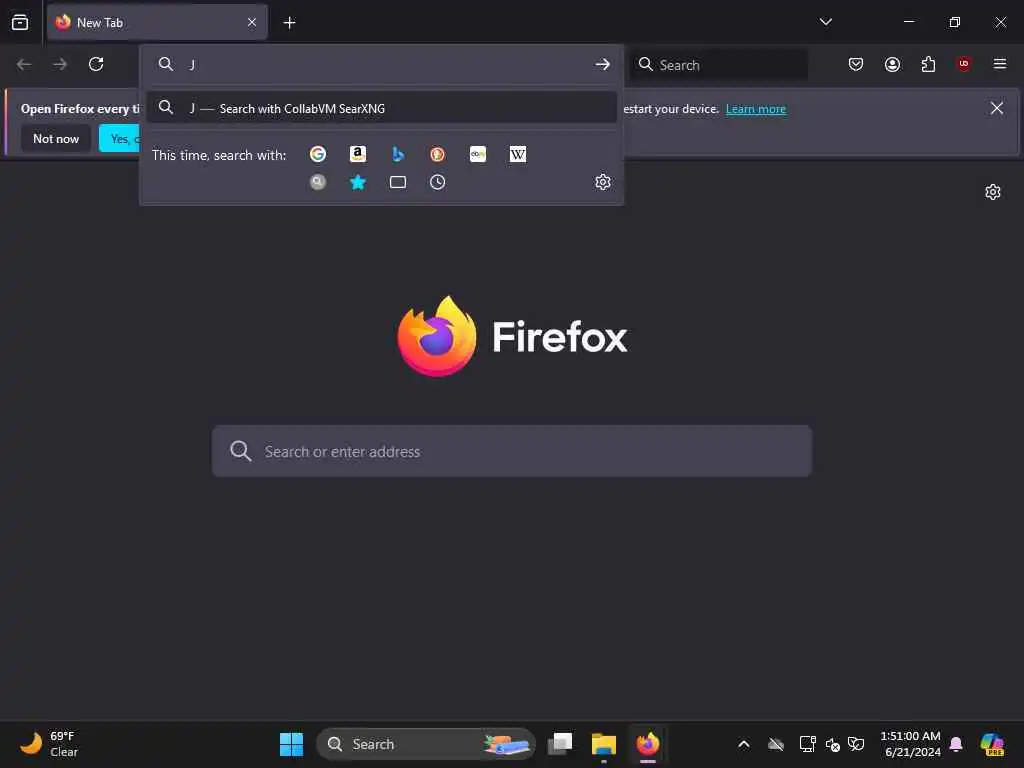Search this time with the gray magnifier engine

pyautogui.click(x=318, y=182)
